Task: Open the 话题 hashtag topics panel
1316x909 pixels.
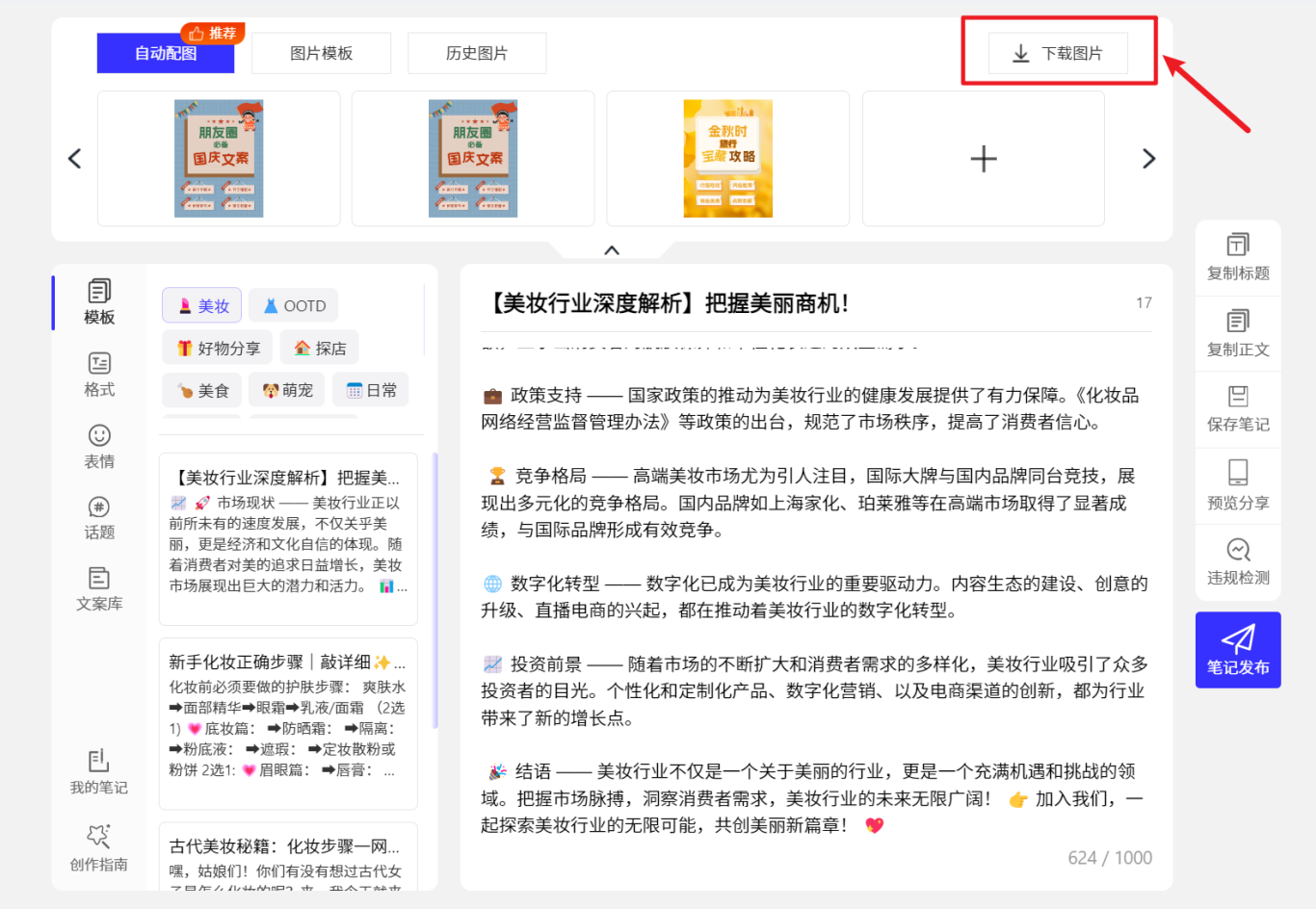Action: coord(99,518)
